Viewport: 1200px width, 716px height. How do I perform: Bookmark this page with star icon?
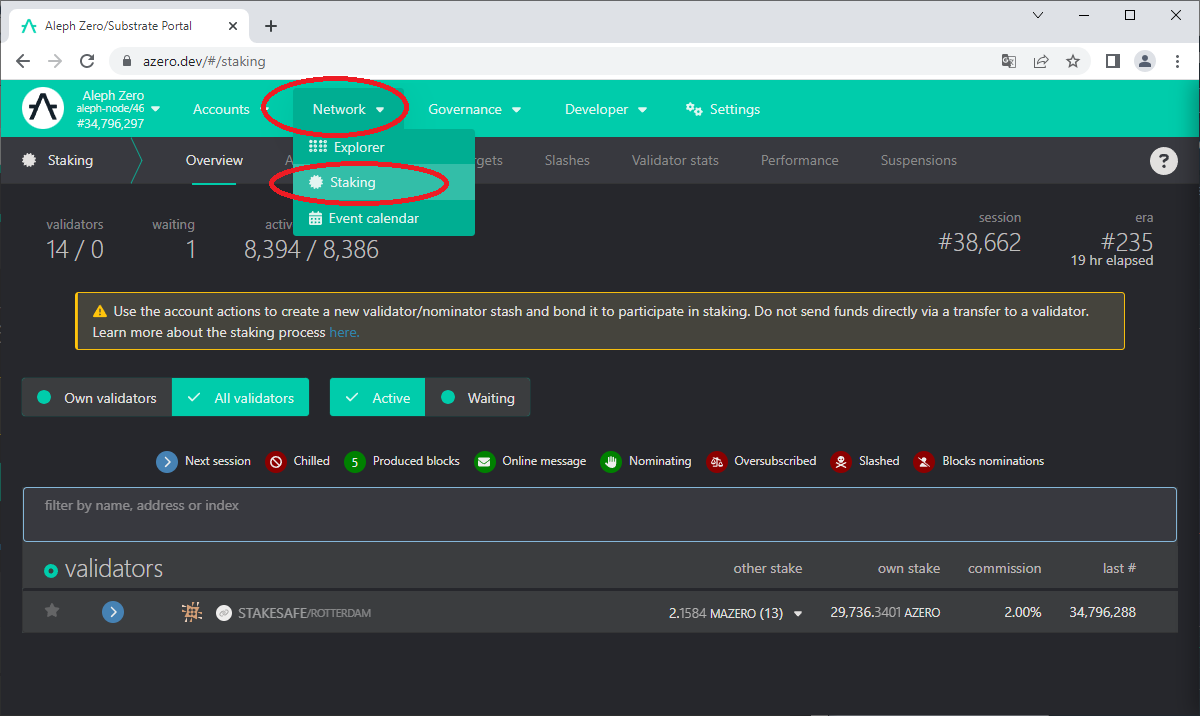[x=1073, y=61]
